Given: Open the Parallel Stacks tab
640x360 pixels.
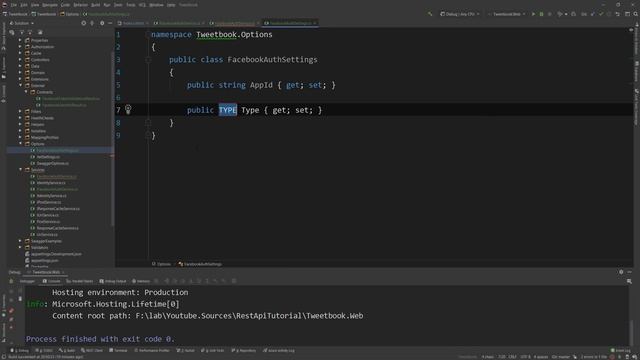Looking at the screenshot, I should tap(80, 281).
